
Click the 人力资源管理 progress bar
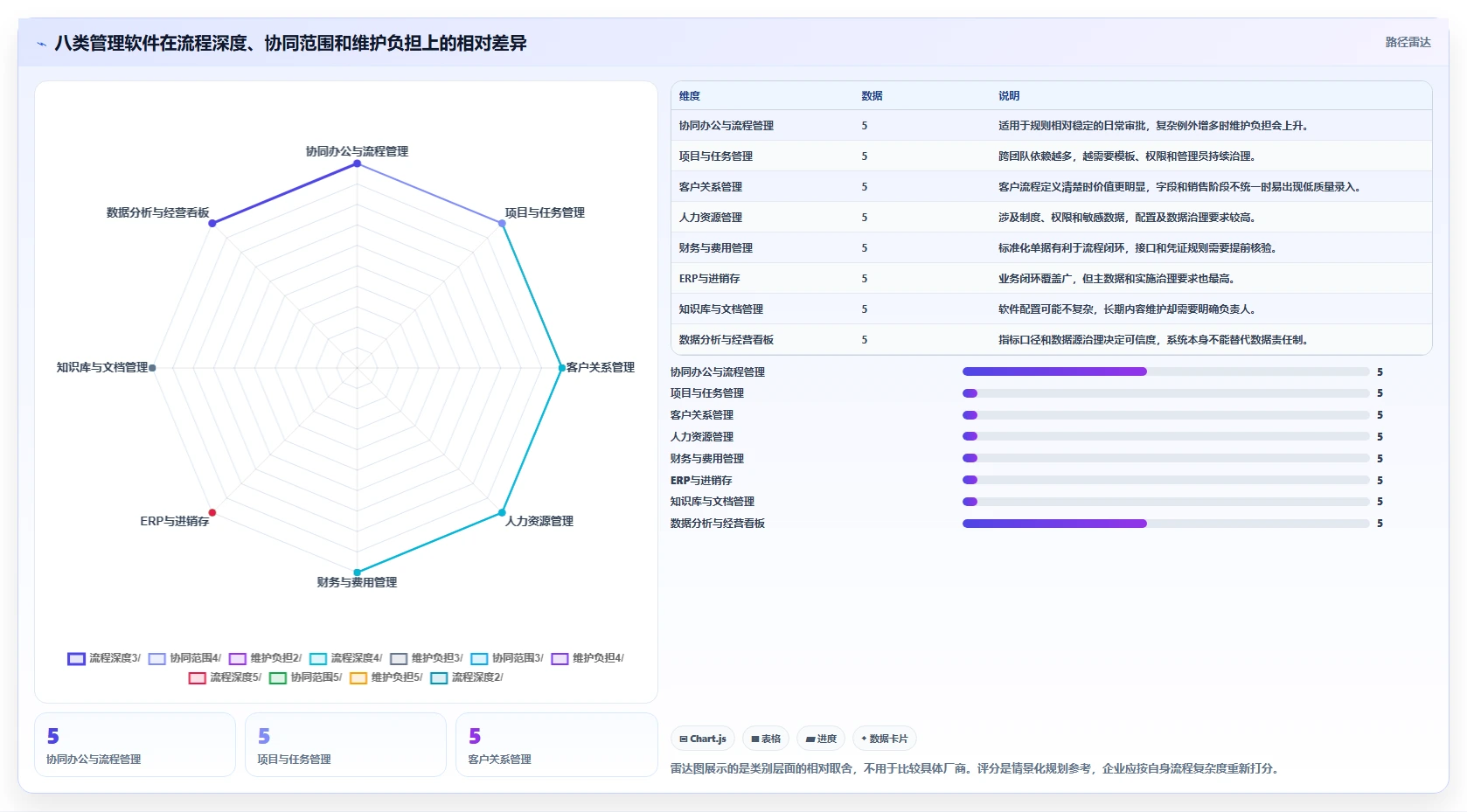click(x=1165, y=436)
